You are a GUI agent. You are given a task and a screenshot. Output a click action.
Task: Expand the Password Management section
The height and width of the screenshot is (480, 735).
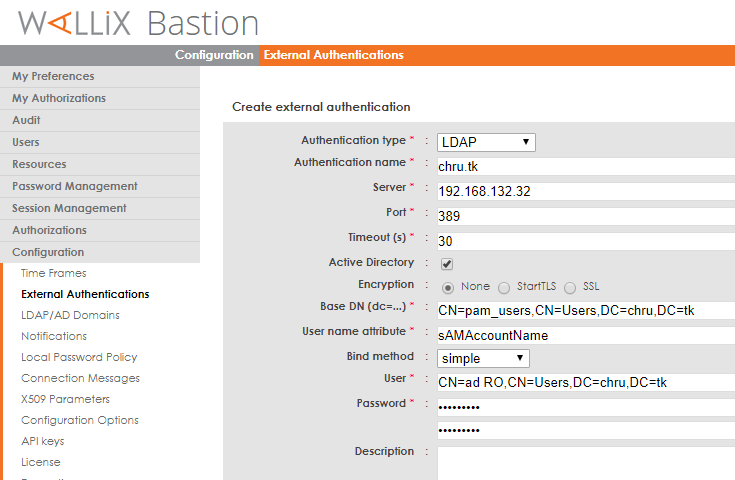tap(75, 186)
